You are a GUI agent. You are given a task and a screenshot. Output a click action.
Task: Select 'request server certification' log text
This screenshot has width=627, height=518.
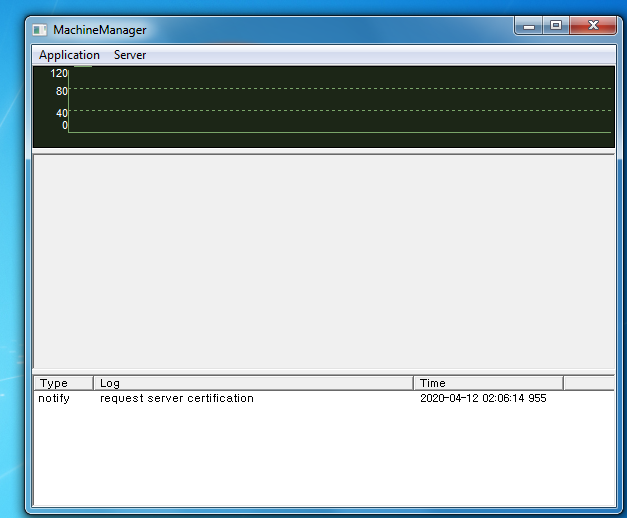[177, 398]
